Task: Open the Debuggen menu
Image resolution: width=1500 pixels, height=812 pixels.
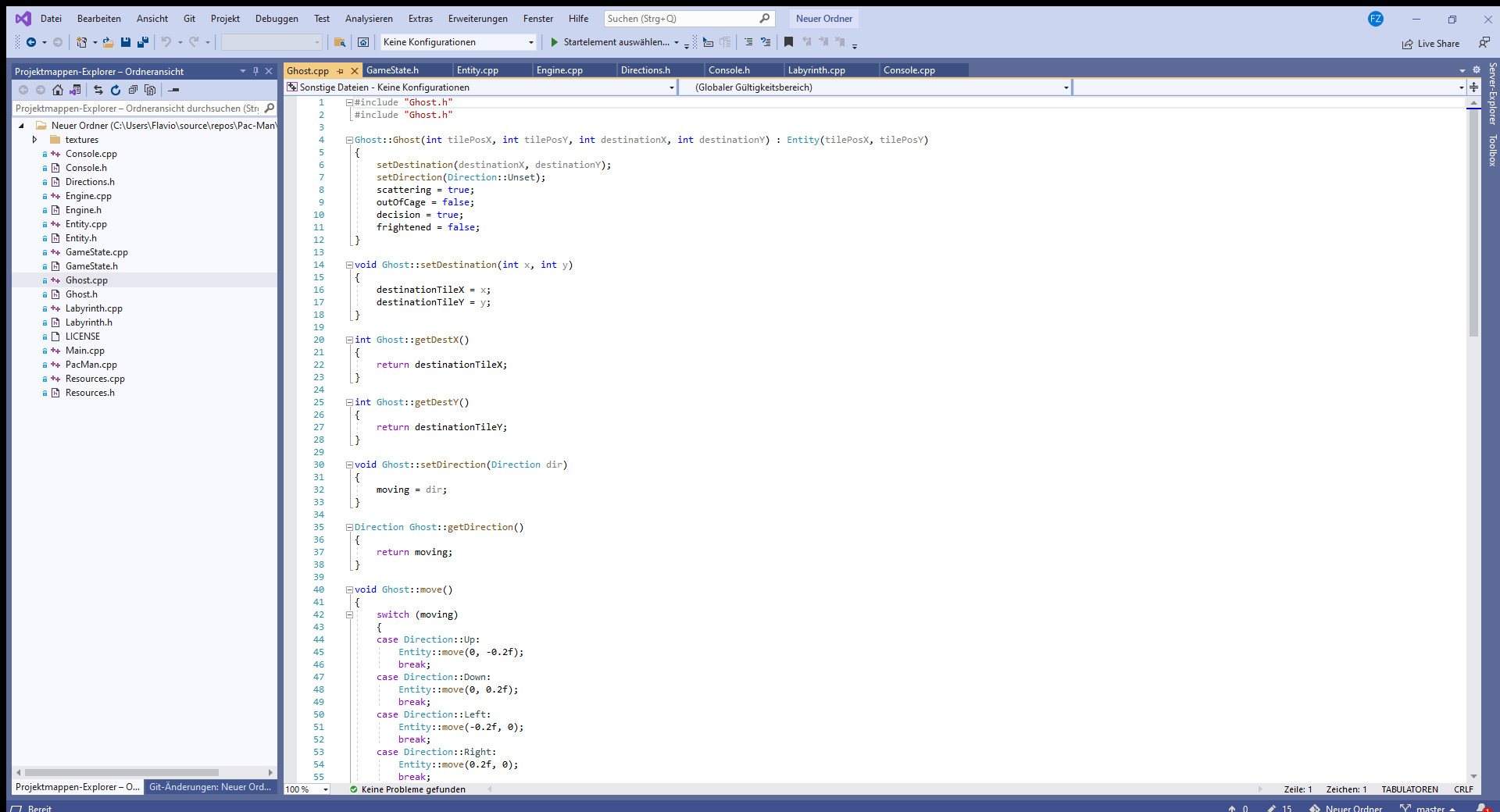Action: (276, 18)
